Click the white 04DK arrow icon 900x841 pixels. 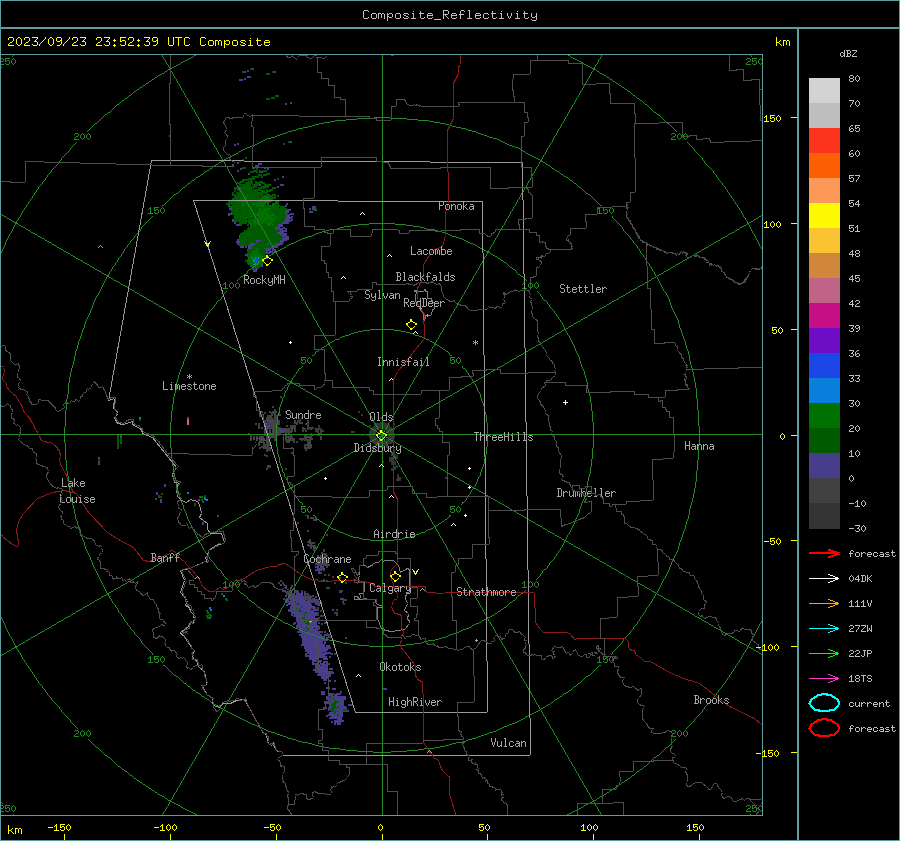click(x=824, y=579)
